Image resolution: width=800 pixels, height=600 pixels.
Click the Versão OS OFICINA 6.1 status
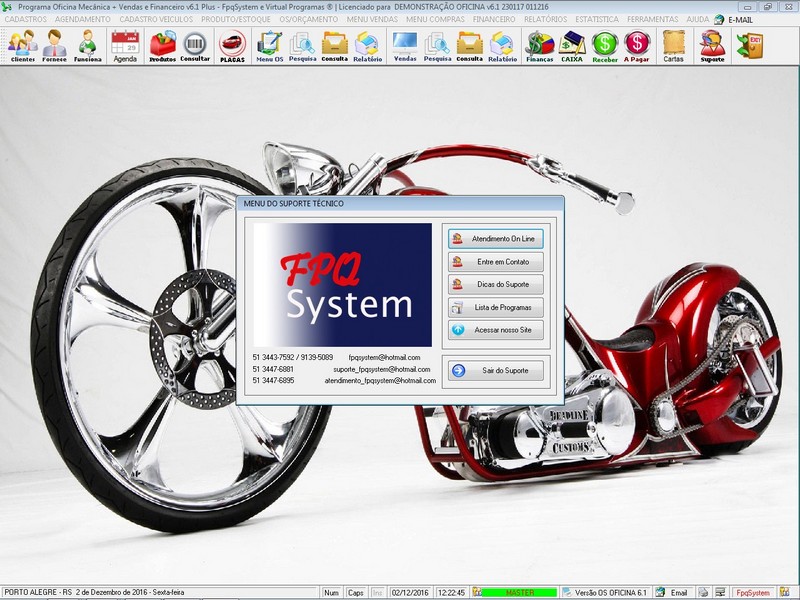click(610, 592)
